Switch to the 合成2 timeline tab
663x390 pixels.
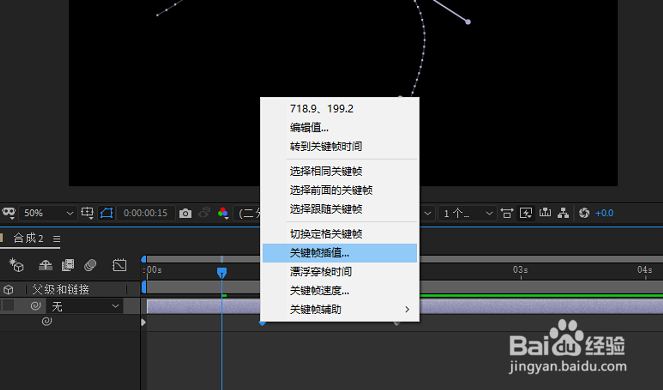pyautogui.click(x=28, y=238)
